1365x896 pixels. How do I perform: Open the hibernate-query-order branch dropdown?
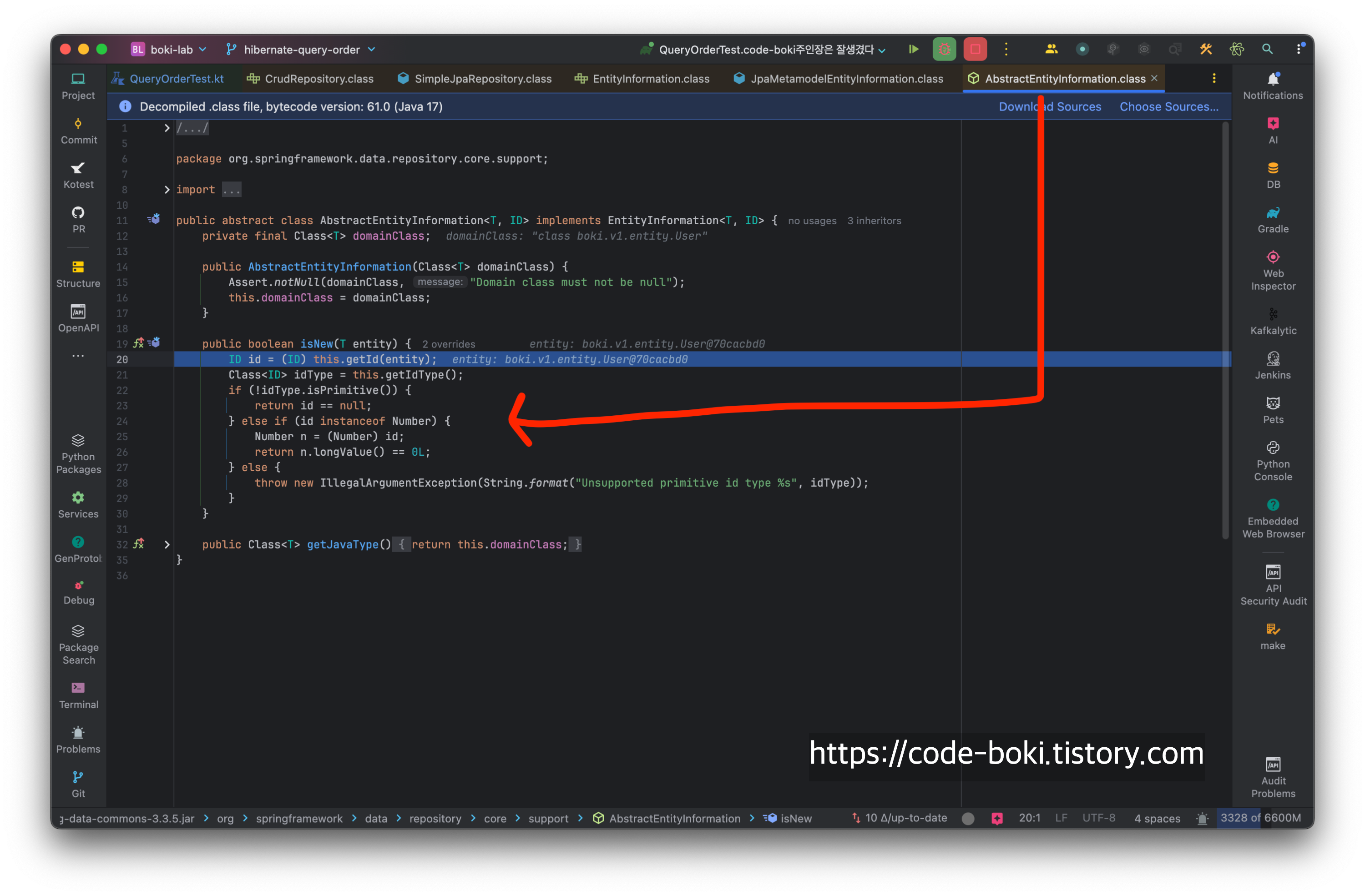[x=301, y=49]
